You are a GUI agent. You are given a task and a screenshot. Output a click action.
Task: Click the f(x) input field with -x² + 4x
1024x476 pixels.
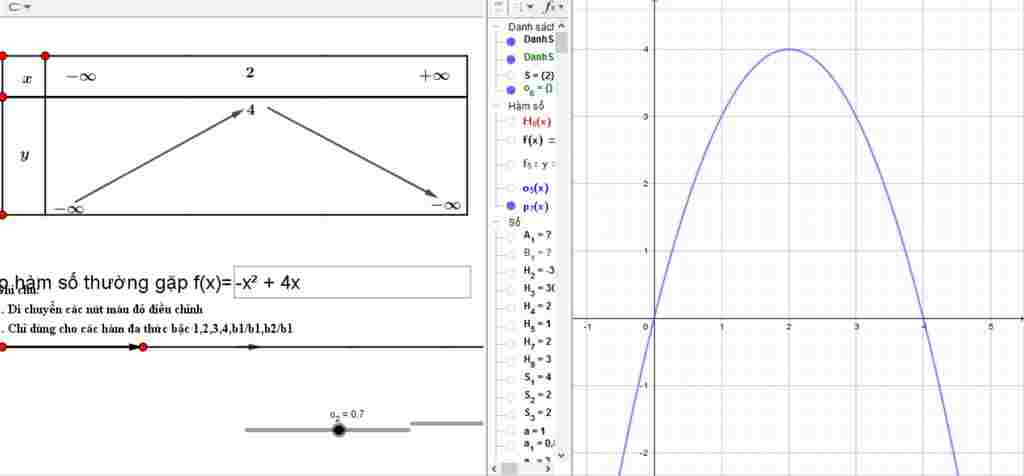coord(351,283)
